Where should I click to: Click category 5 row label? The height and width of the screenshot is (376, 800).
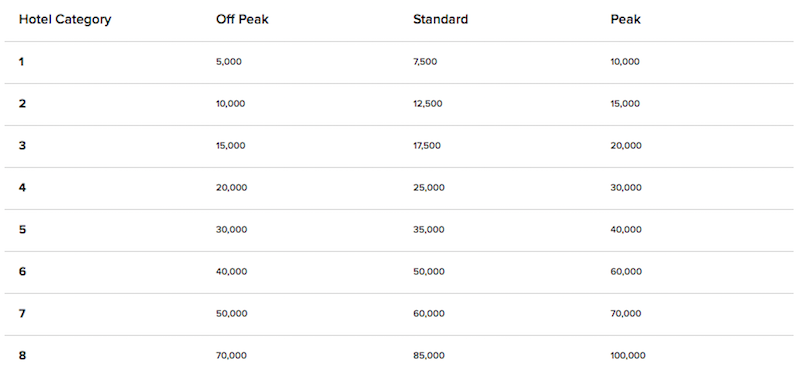(x=22, y=230)
